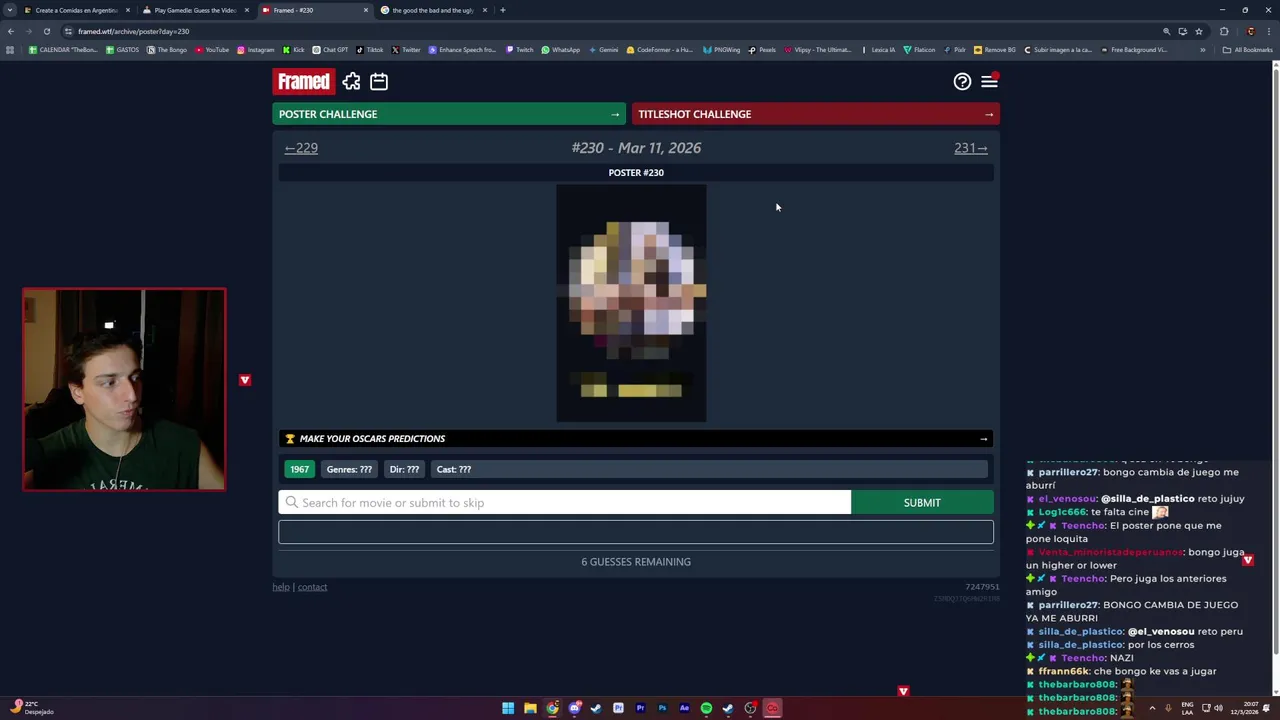Open the Windows Start button

[x=508, y=708]
